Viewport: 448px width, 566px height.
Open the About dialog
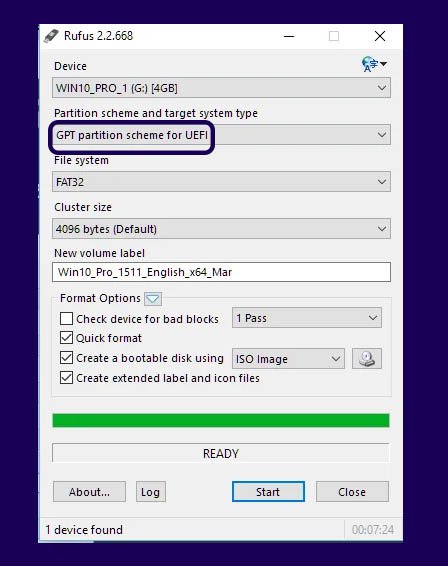point(90,492)
